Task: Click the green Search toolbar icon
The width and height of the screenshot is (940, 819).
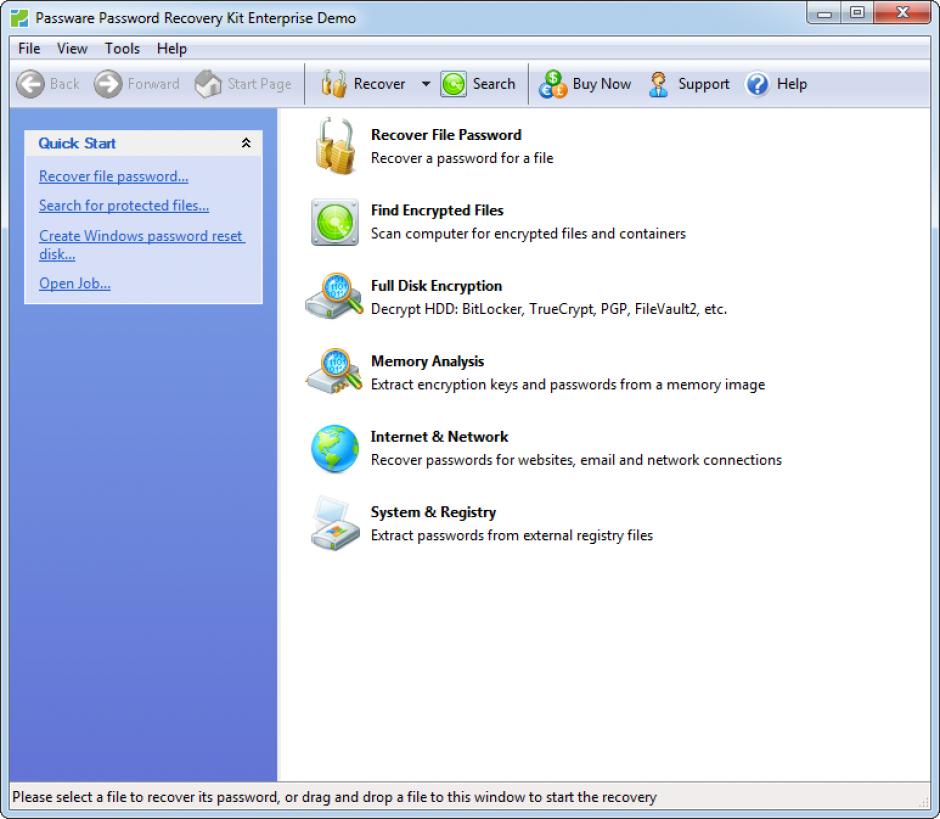Action: [x=454, y=84]
